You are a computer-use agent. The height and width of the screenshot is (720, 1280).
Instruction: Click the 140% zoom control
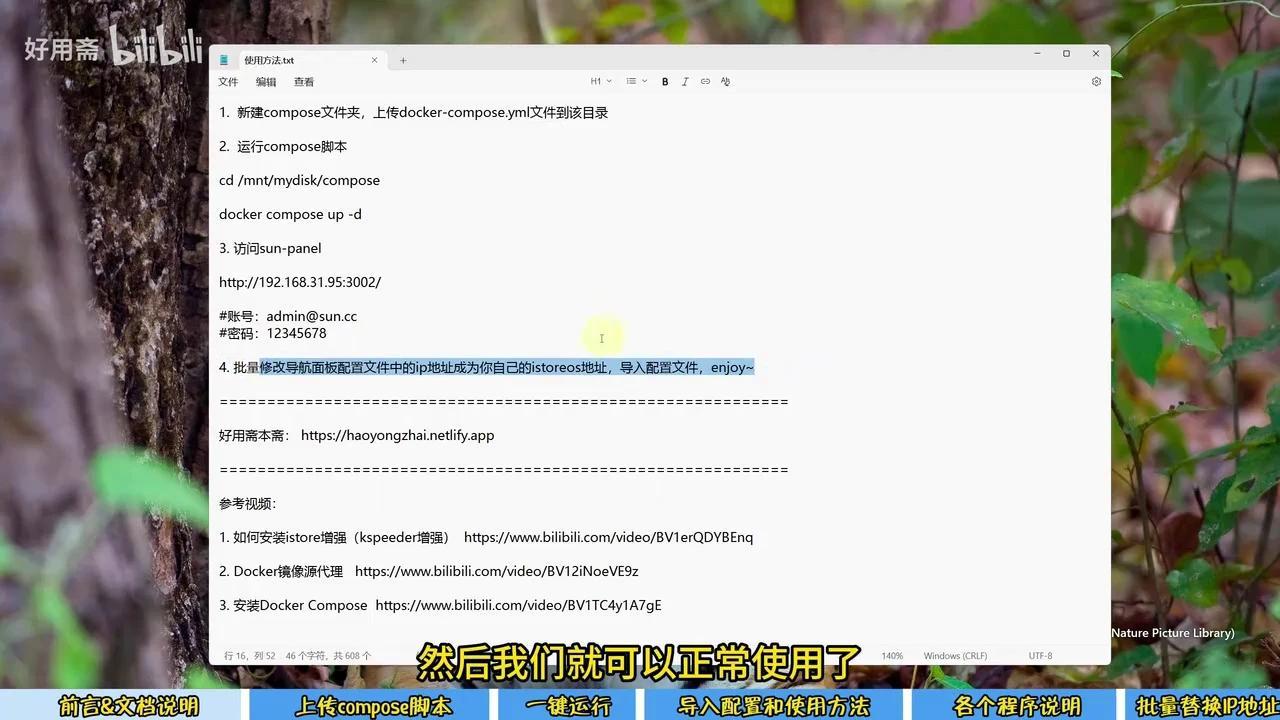click(891, 655)
